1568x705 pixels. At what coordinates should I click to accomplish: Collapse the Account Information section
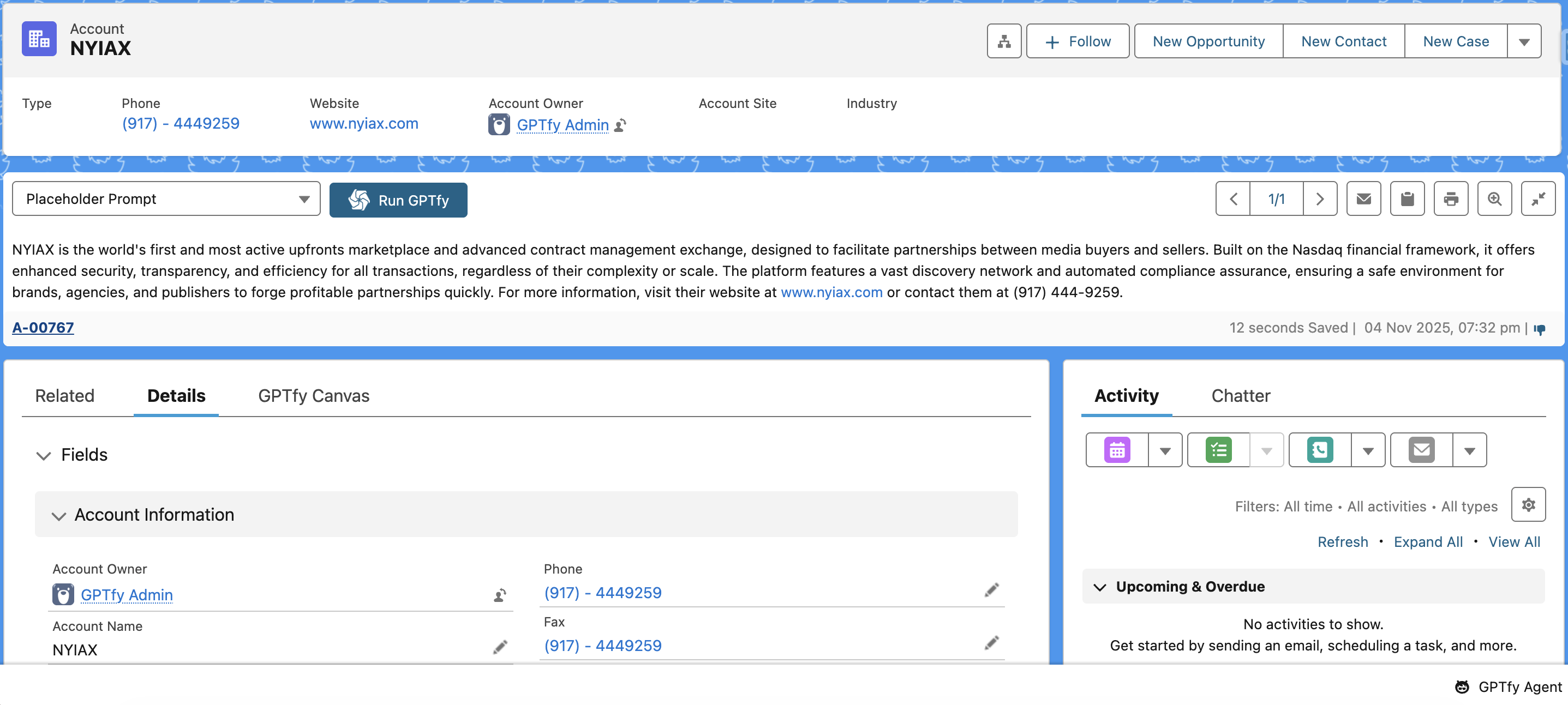(58, 515)
